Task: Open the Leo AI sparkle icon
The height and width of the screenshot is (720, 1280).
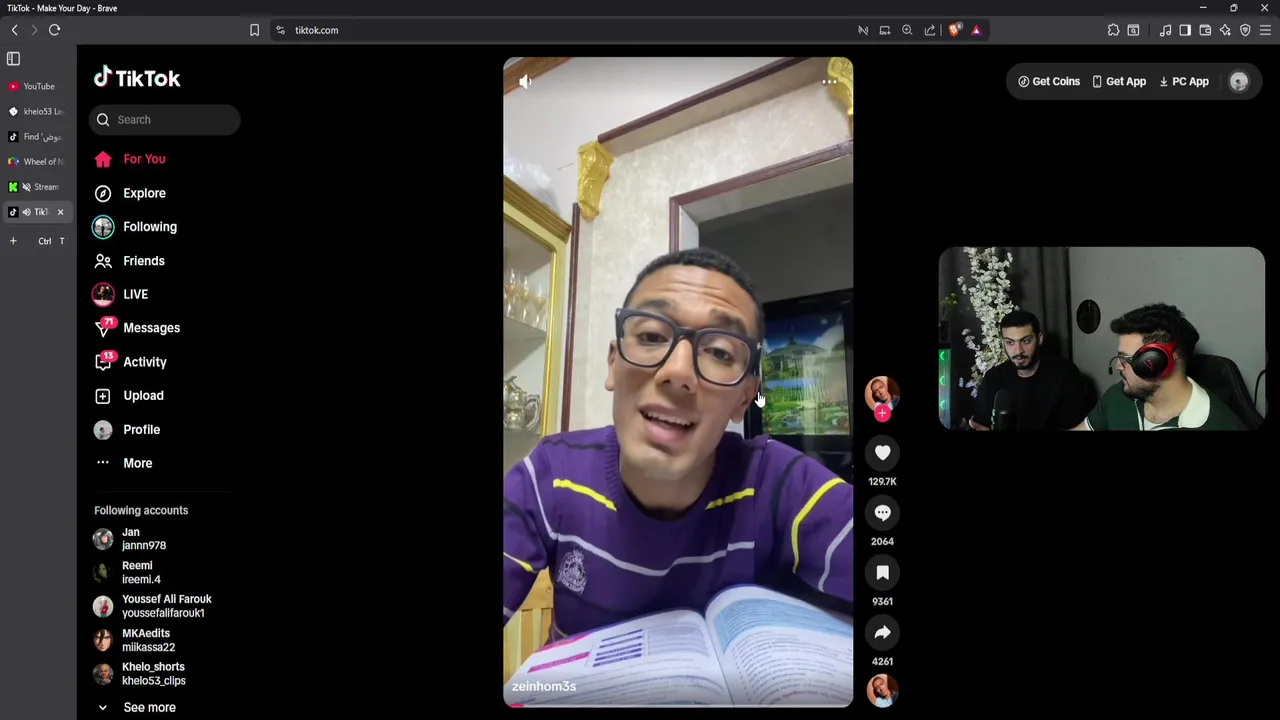Action: pyautogui.click(x=1225, y=30)
